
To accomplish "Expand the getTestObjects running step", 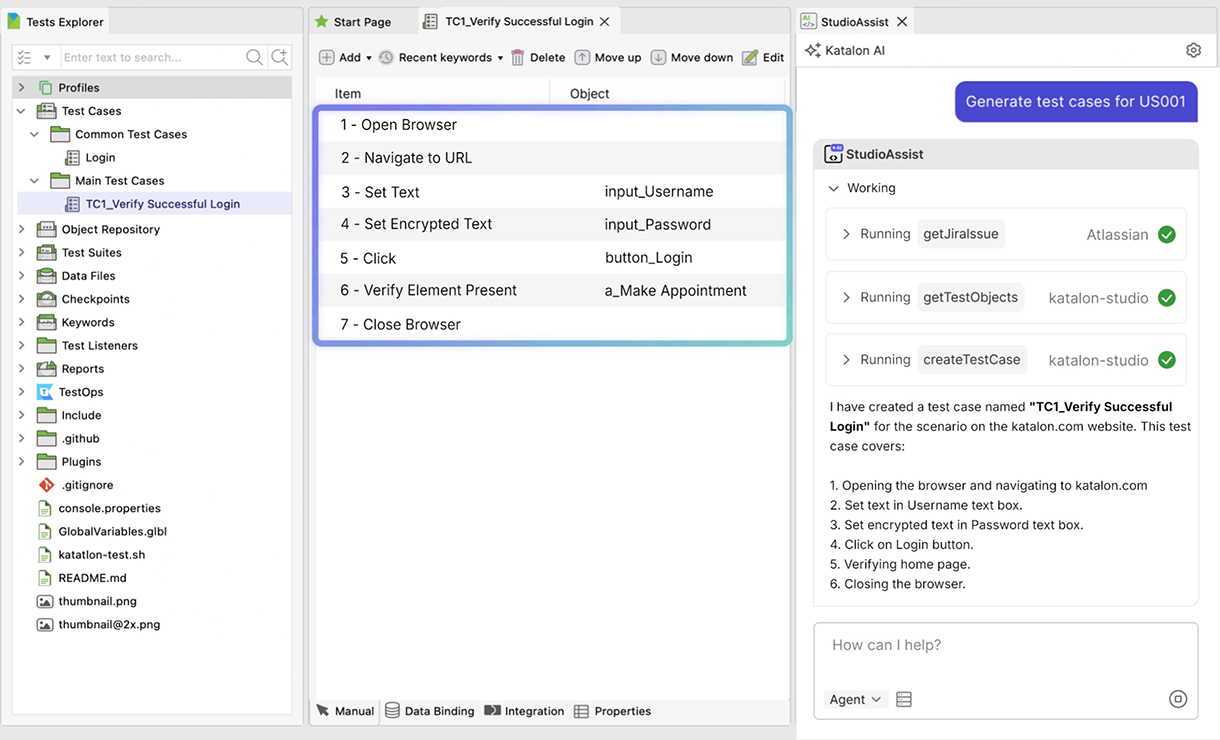I will coord(846,297).
